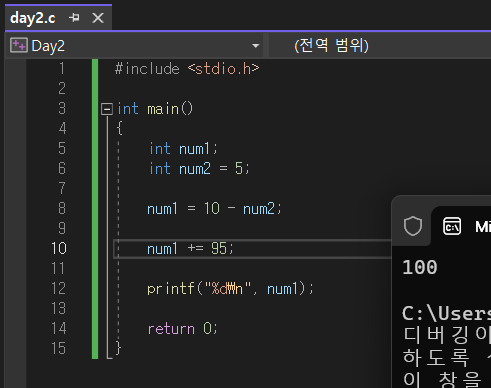Click 'int main()' declaration text
Image resolution: width=491 pixels, height=388 pixels.
click(155, 109)
